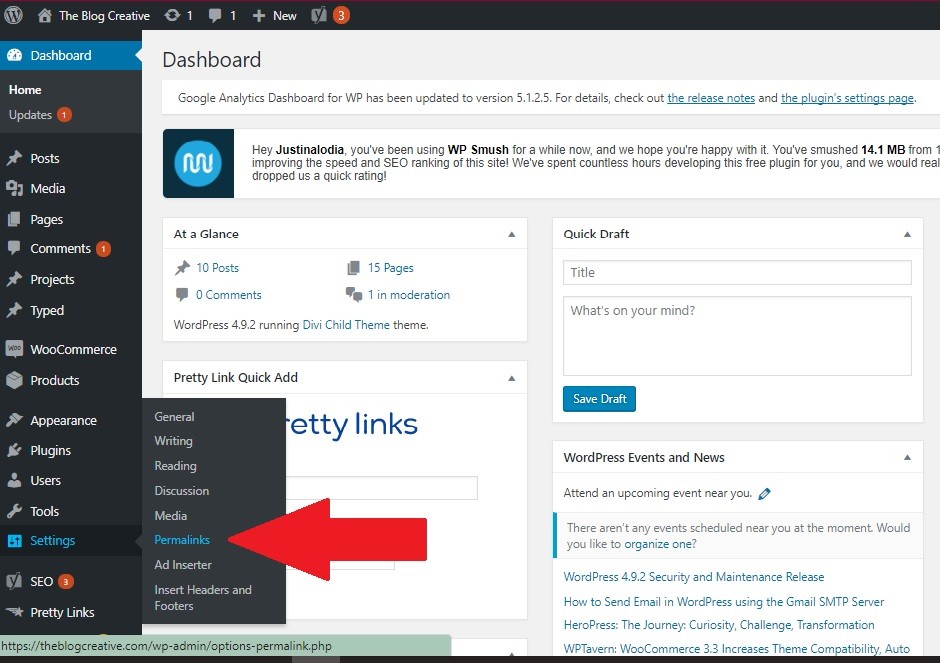Open the 15 Pages link
The width and height of the screenshot is (940, 663).
click(x=391, y=267)
